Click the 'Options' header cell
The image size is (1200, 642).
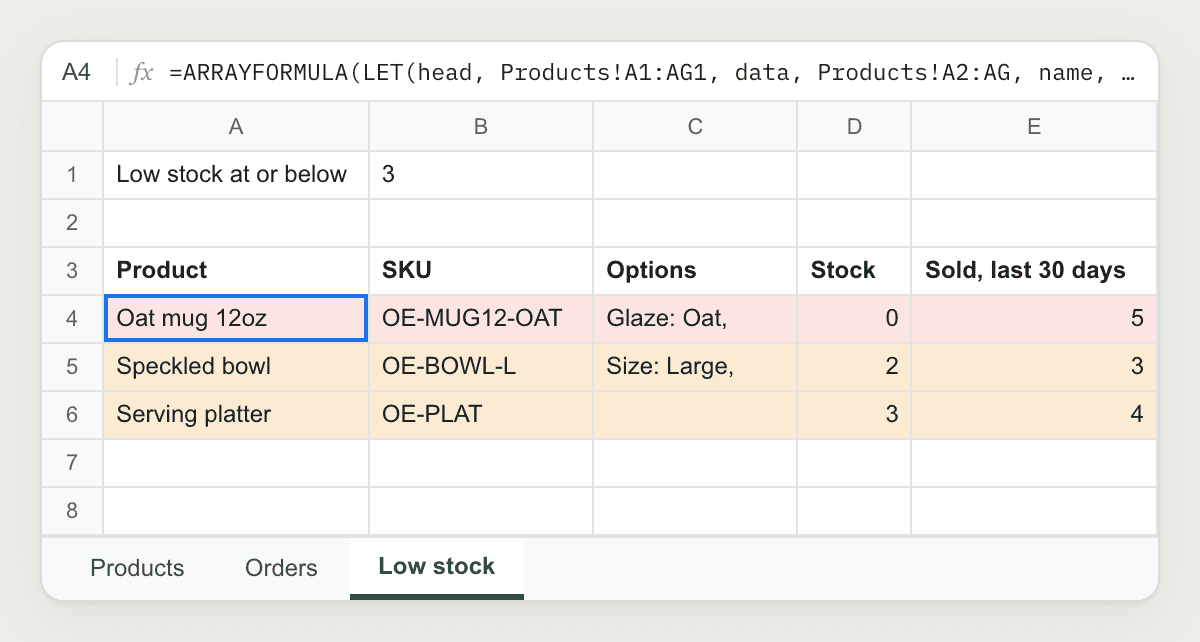[695, 271]
